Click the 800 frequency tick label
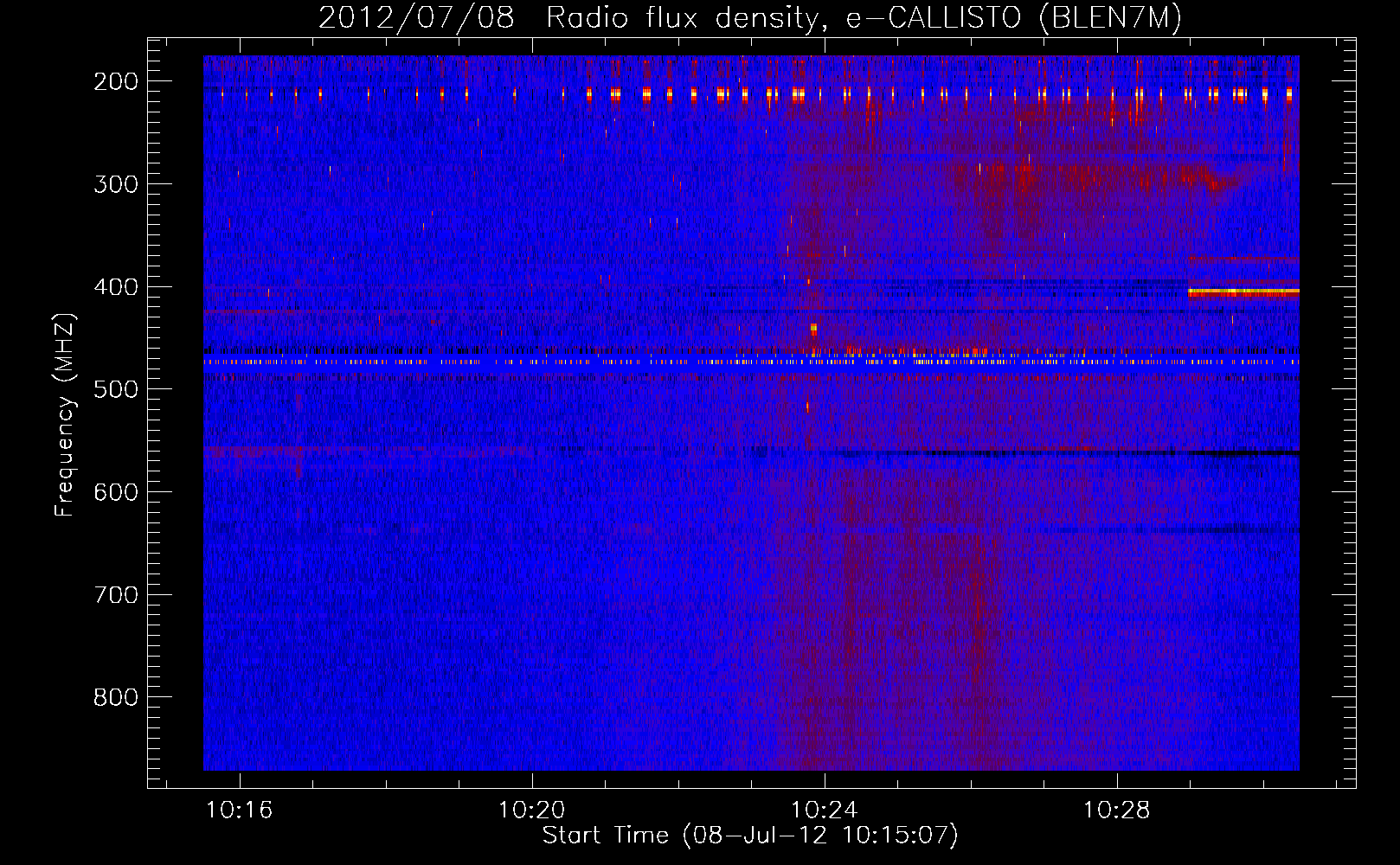1400x865 pixels. click(x=116, y=697)
